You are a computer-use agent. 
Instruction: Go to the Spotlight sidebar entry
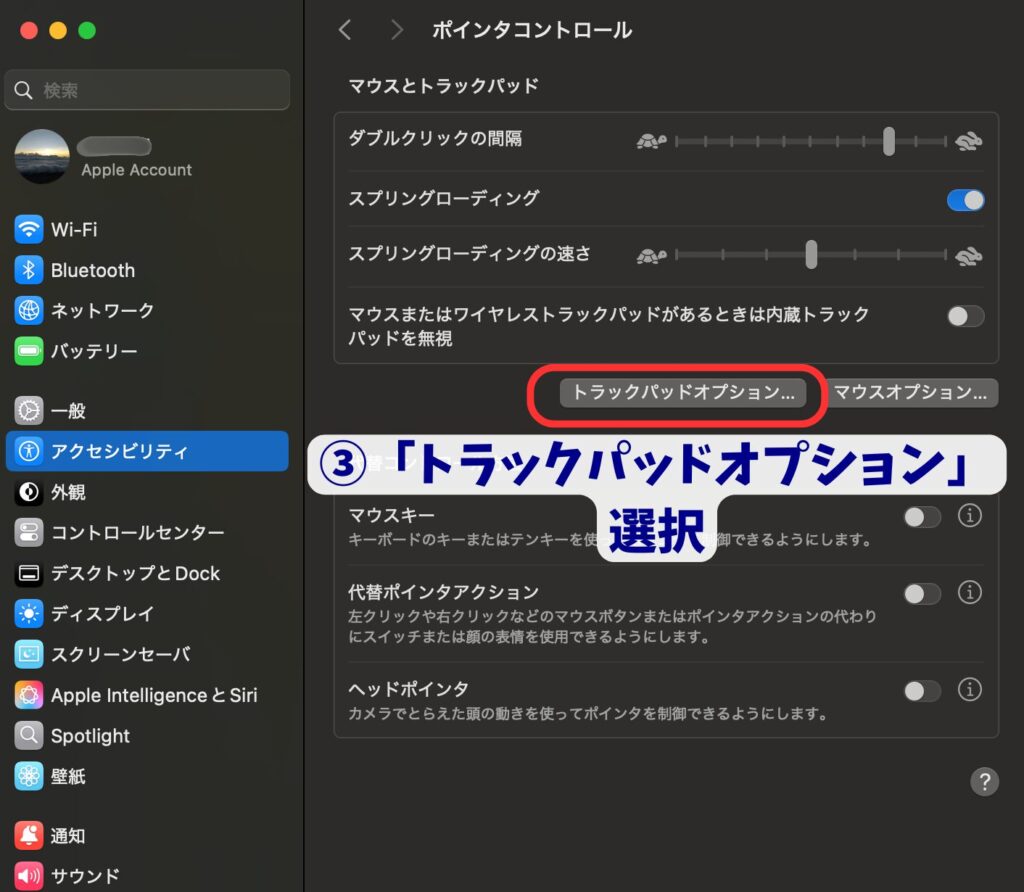pos(147,735)
